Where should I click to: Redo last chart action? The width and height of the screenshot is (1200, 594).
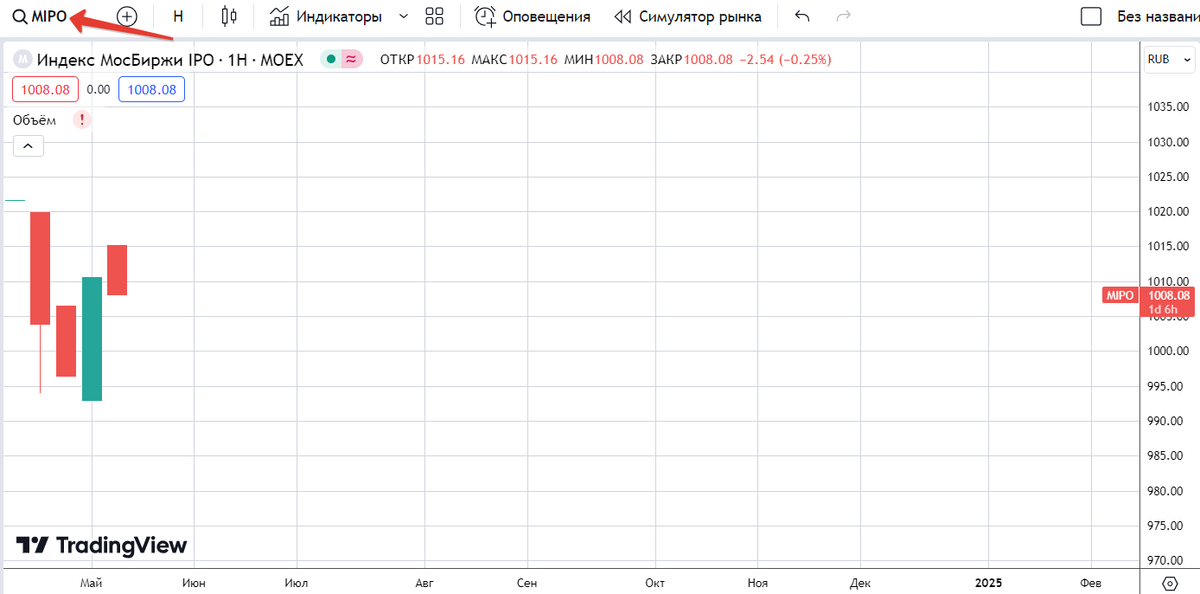click(843, 16)
